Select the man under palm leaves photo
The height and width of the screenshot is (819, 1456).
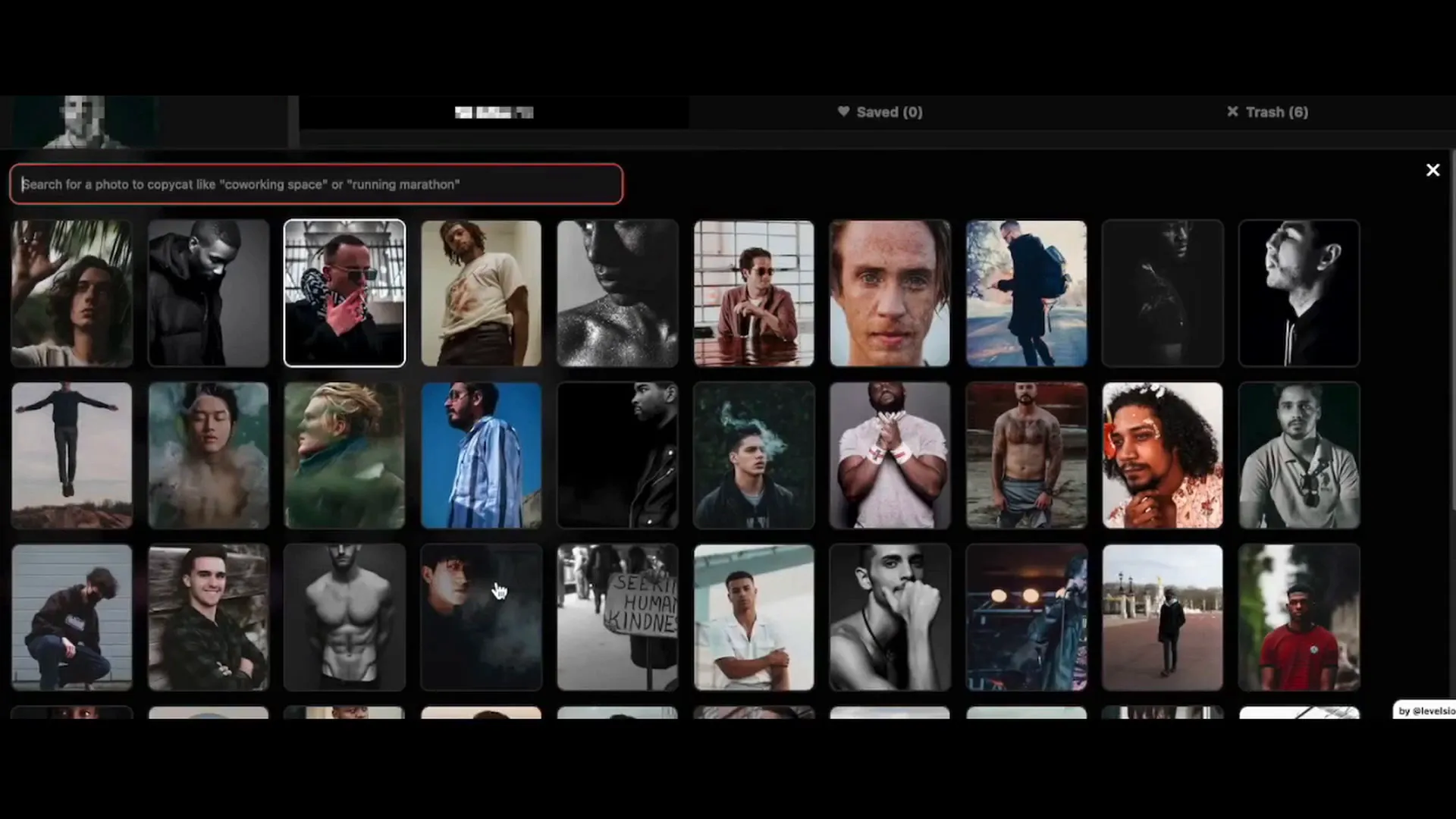coord(71,292)
